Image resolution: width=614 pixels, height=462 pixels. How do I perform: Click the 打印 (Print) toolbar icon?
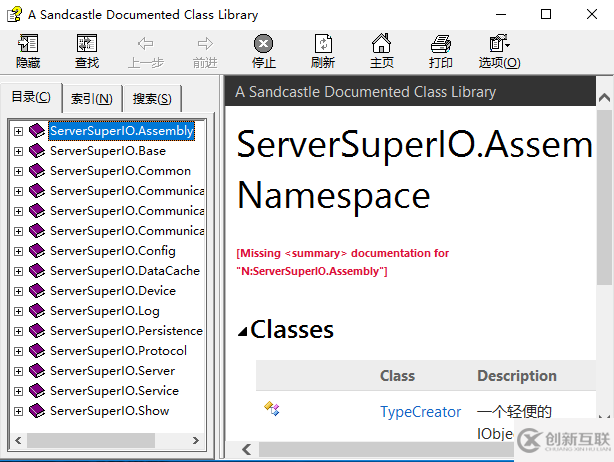click(441, 43)
